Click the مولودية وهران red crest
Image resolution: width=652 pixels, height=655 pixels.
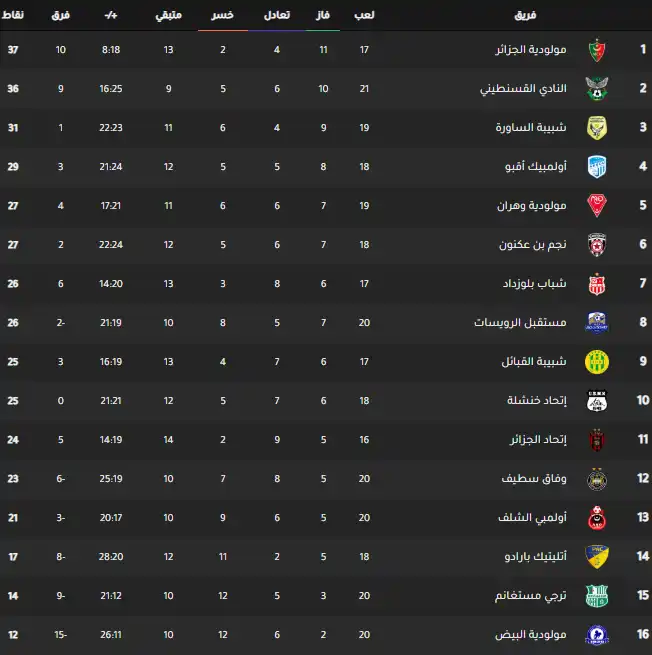click(597, 205)
